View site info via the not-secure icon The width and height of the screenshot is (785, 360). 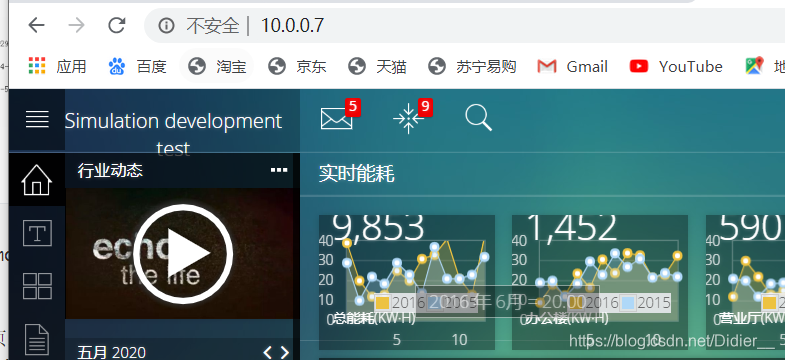(167, 25)
